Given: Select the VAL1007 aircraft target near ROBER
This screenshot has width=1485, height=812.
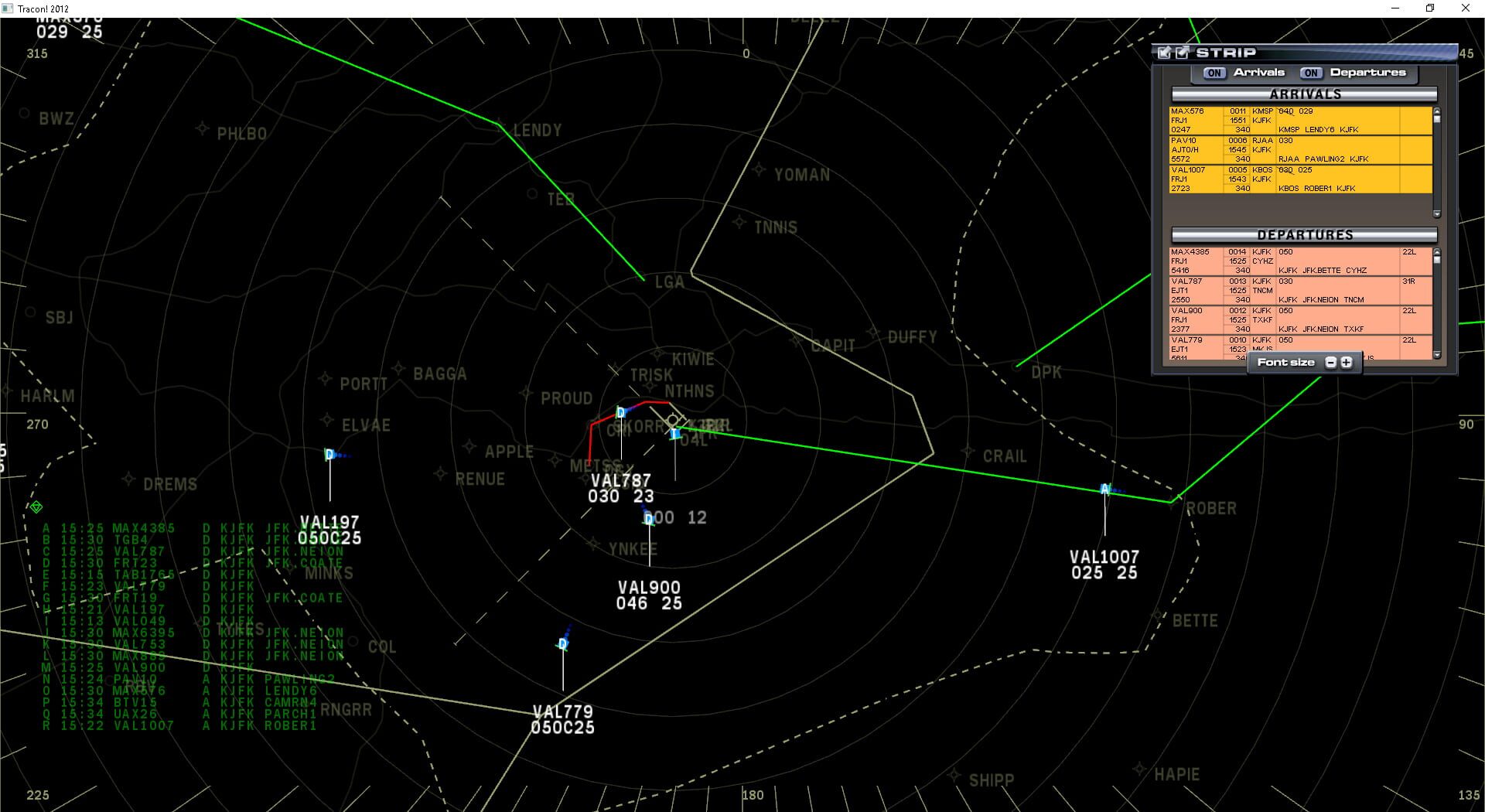Looking at the screenshot, I should [x=1104, y=488].
